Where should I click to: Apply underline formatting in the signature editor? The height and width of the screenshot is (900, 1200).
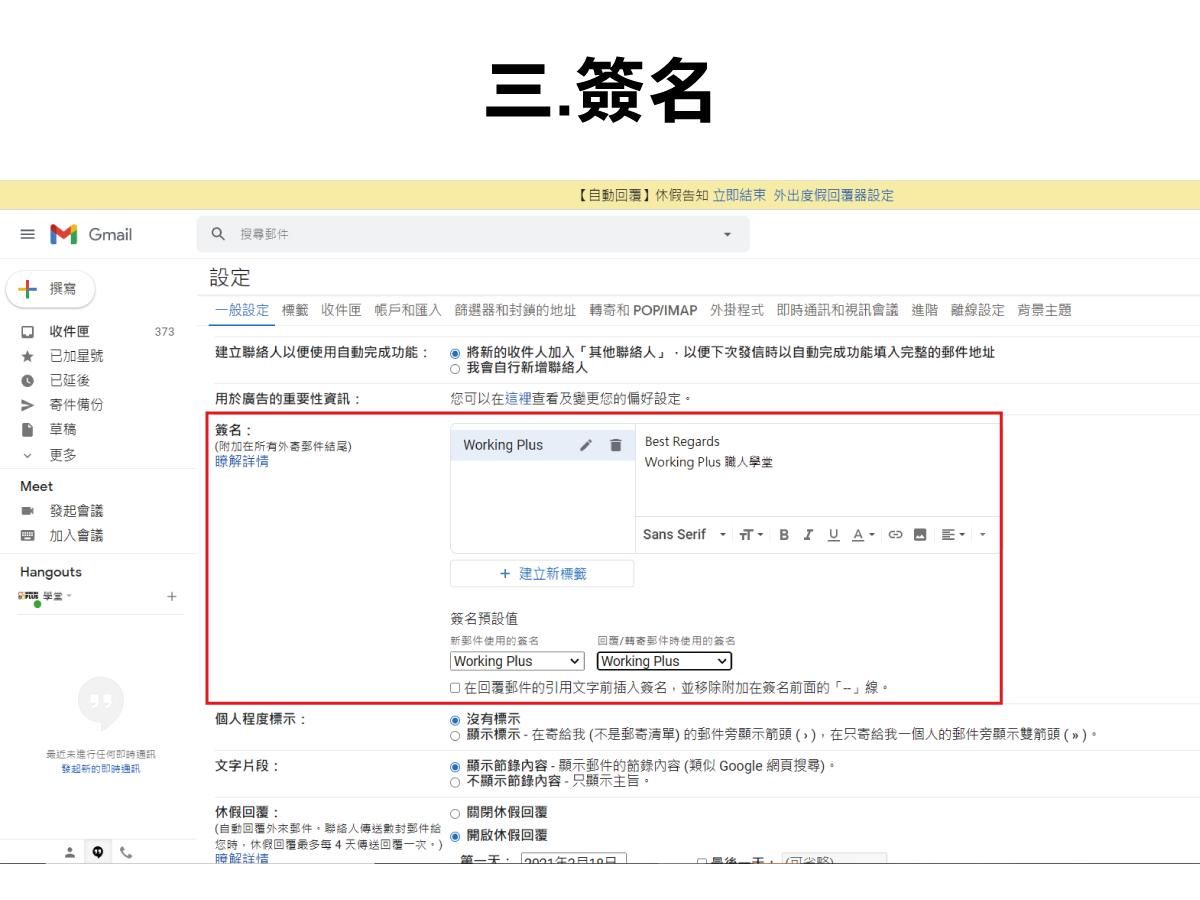(x=833, y=534)
